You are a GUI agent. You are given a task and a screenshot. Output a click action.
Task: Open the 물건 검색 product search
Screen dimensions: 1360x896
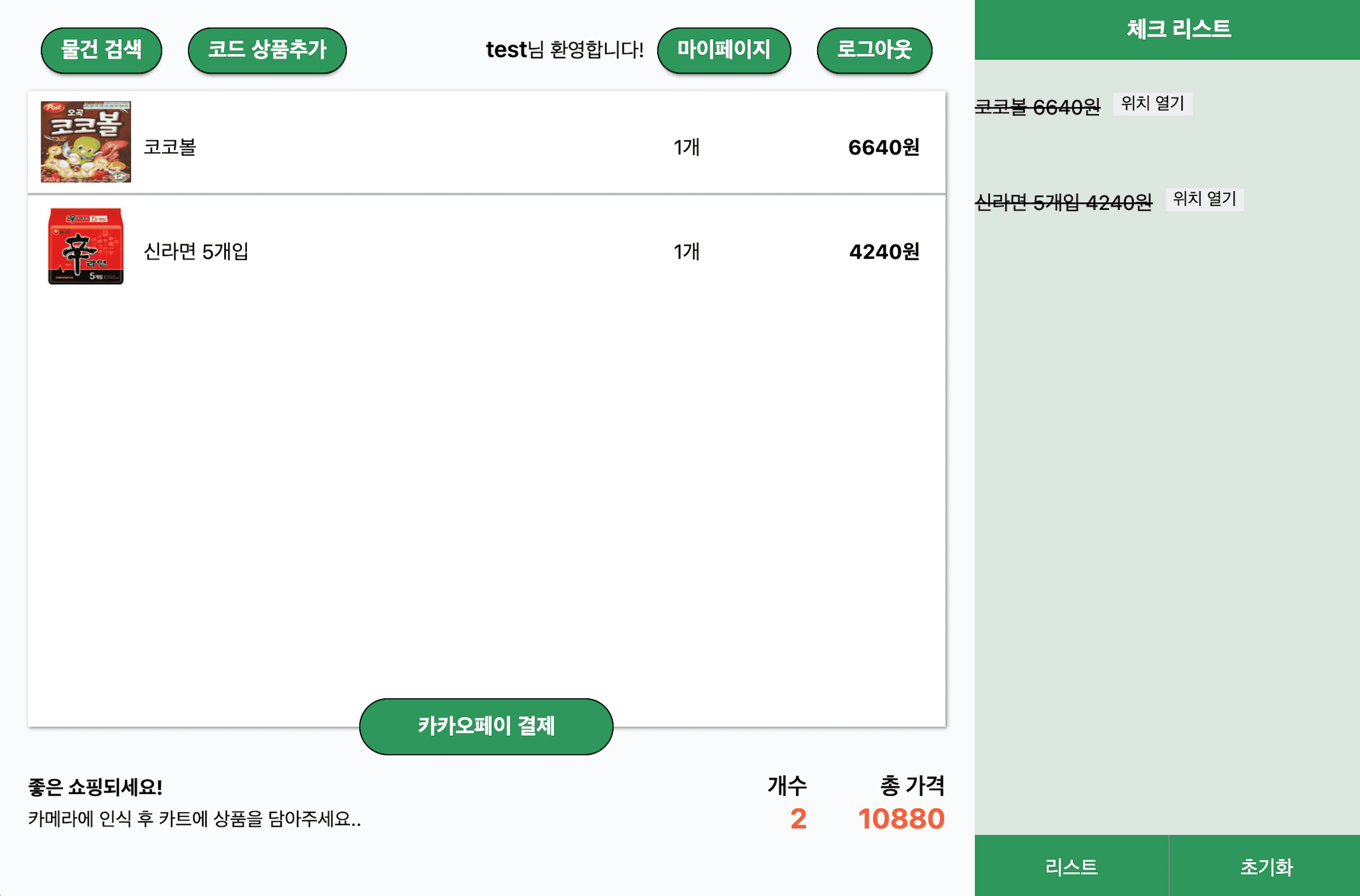tap(101, 50)
